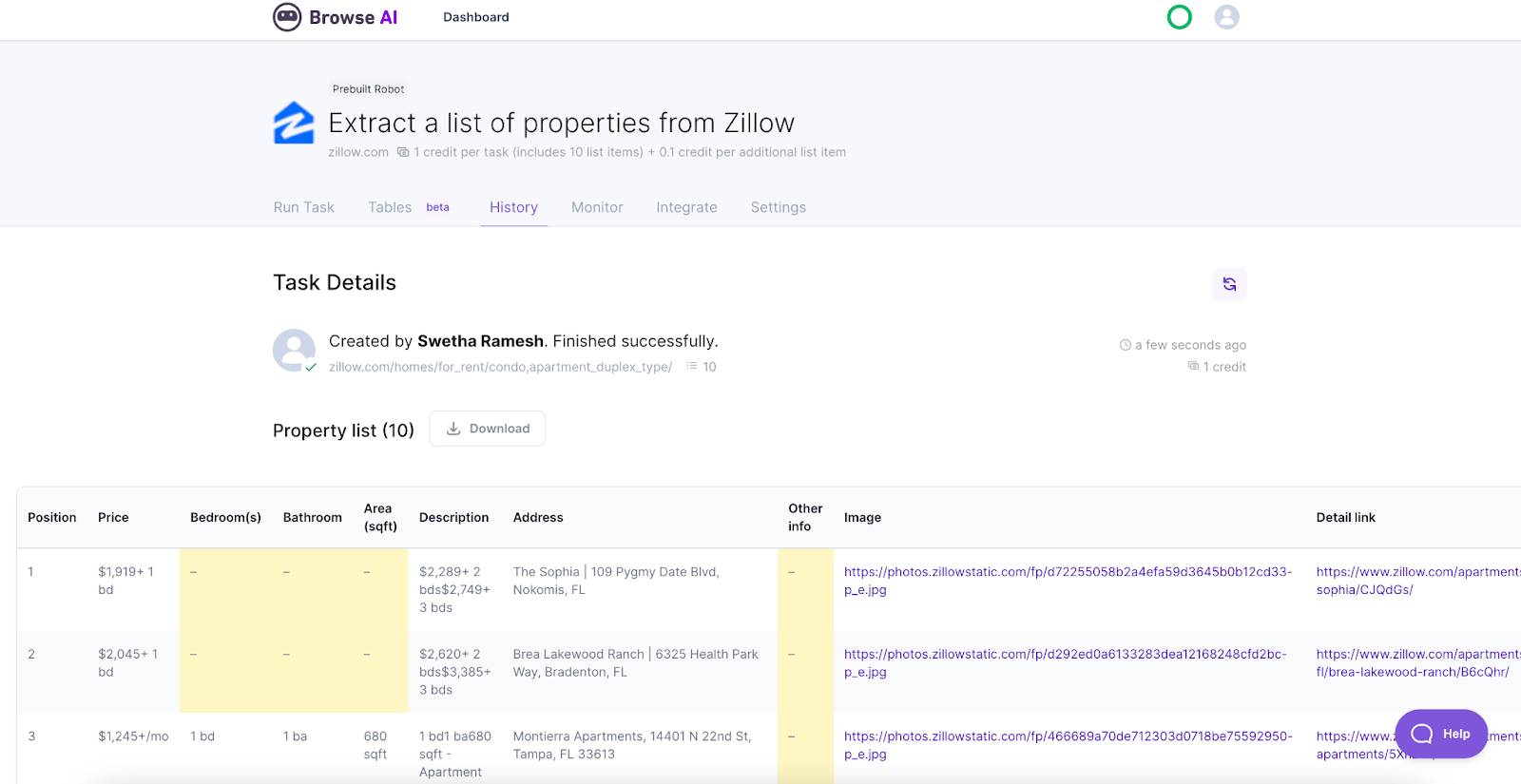Select the $2,289+ 2 bds description cell
Viewport: 1521px width, 784px height.
click(454, 589)
